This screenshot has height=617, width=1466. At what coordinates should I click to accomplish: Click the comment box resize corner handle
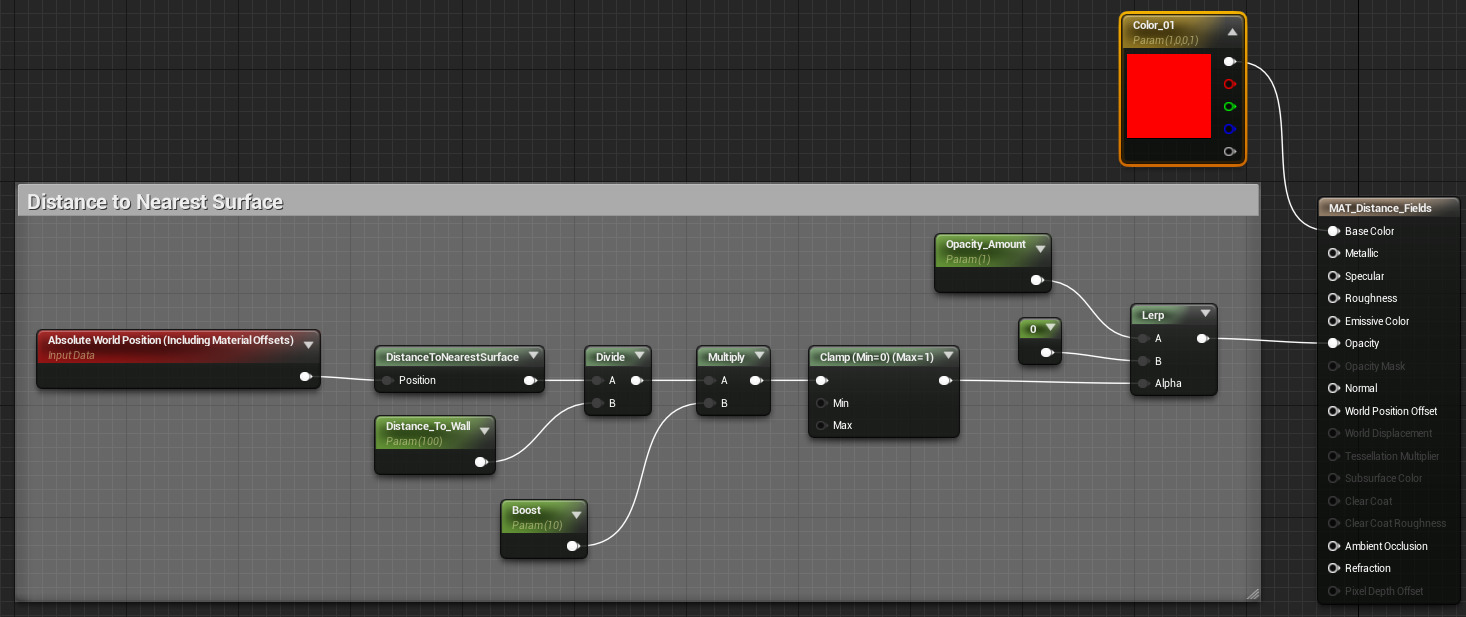click(1253, 594)
